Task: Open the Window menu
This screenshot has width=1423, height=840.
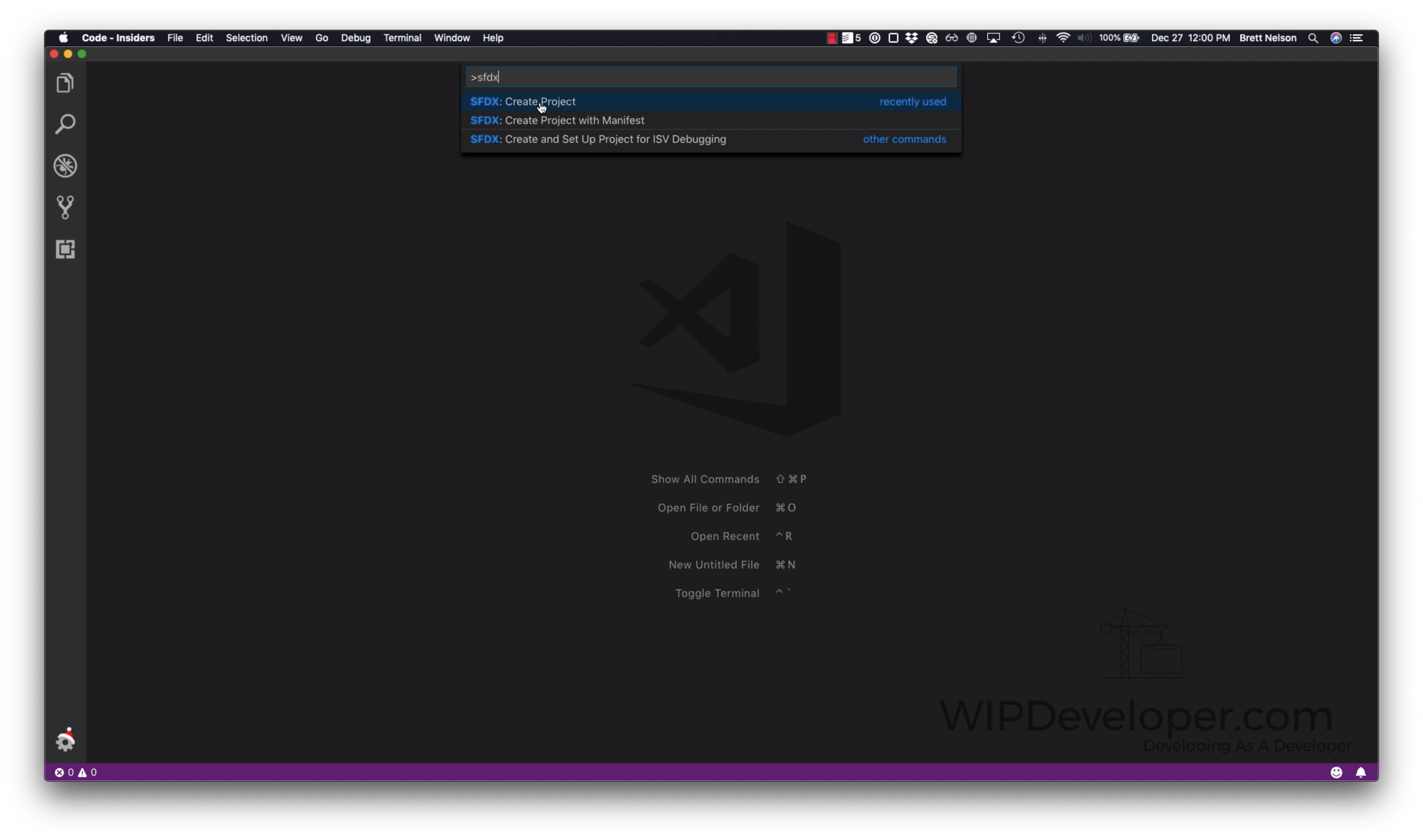Action: click(452, 38)
